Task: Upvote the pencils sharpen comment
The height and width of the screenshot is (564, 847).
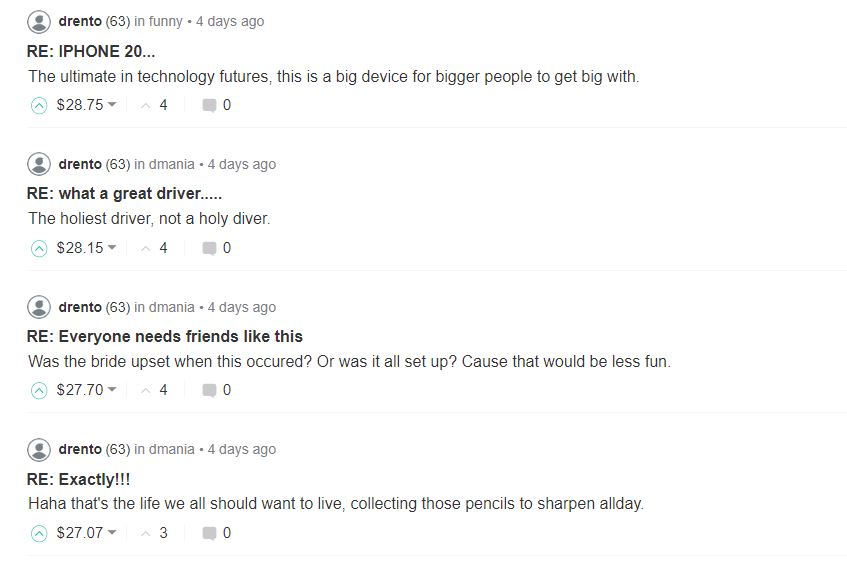Action: (x=39, y=533)
